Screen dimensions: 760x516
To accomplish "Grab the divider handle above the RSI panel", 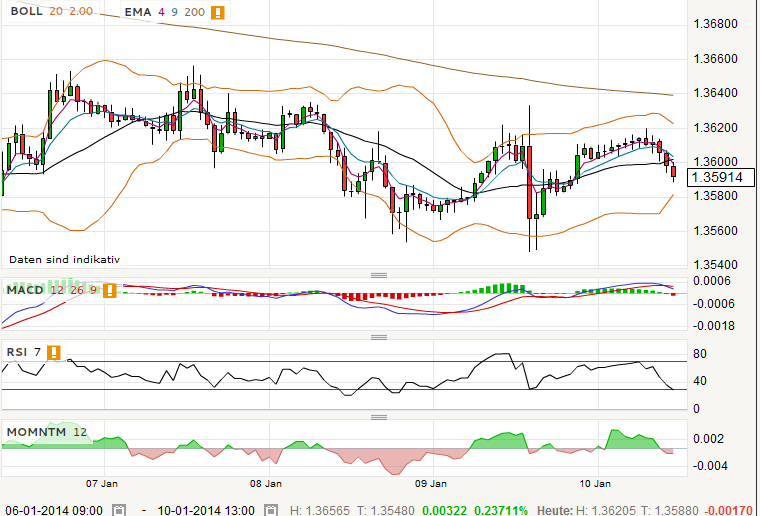I will [379, 337].
